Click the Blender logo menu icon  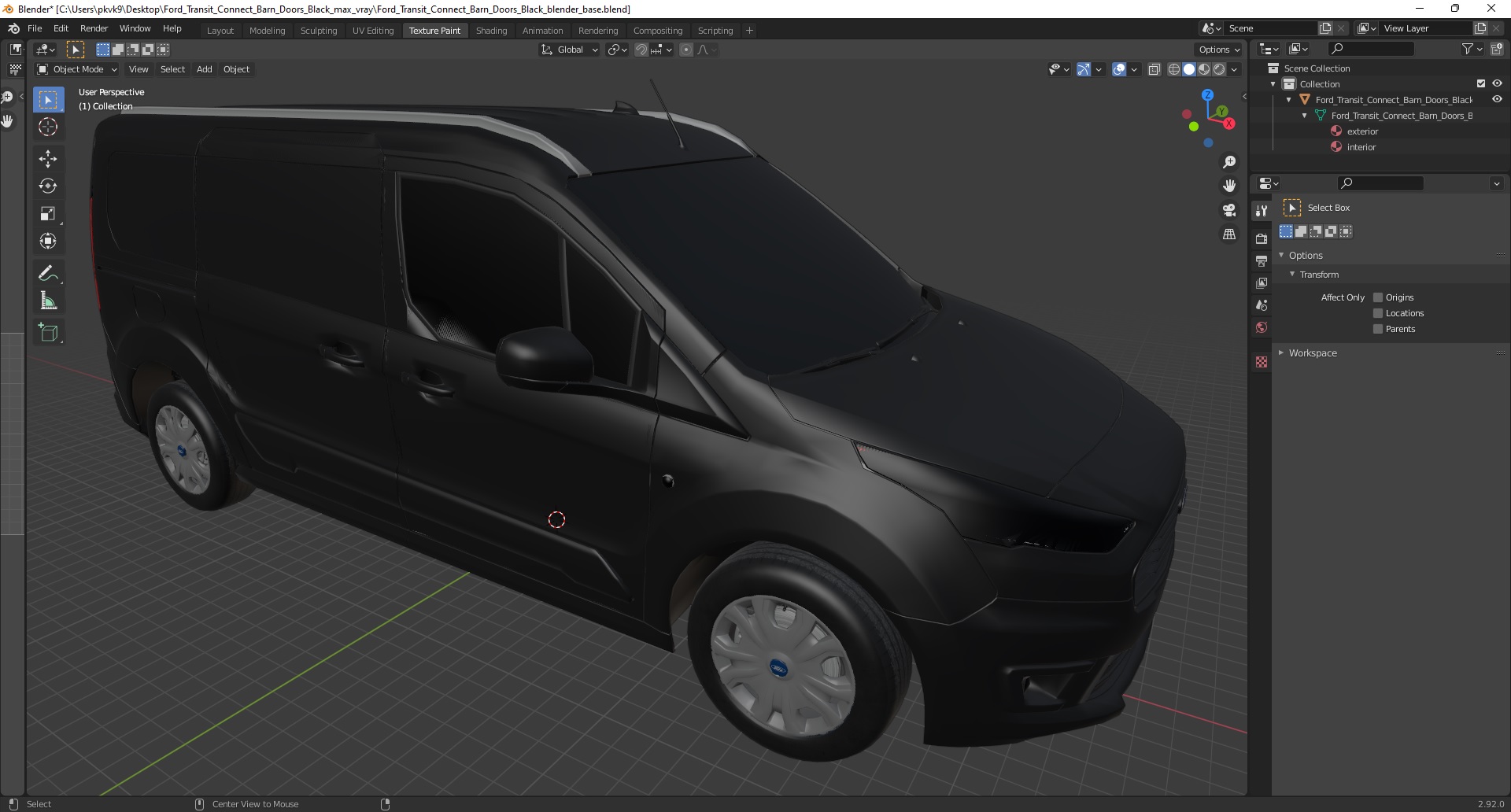(13, 28)
